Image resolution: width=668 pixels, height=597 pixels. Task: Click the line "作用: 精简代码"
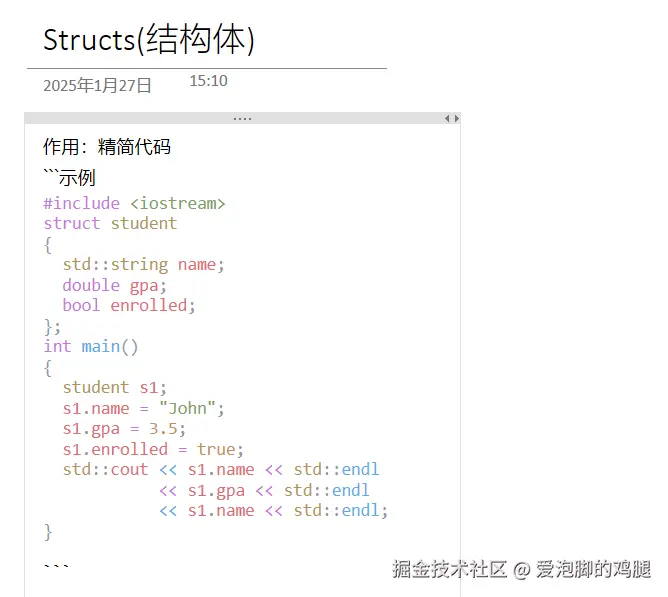pos(107,147)
